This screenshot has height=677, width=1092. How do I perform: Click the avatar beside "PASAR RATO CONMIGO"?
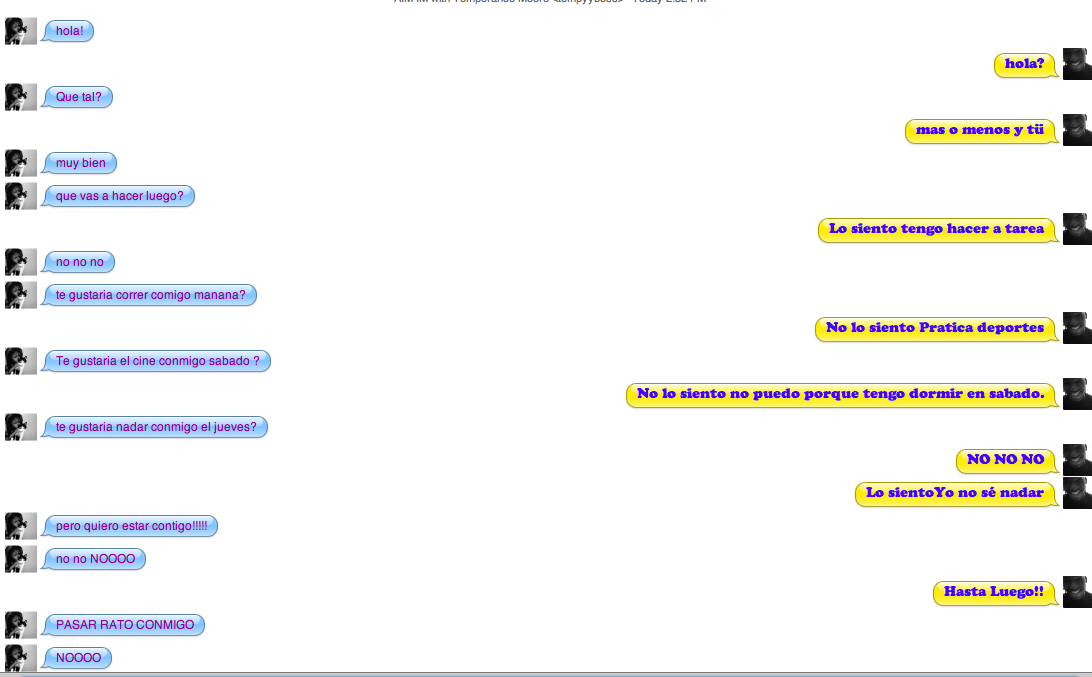click(21, 625)
